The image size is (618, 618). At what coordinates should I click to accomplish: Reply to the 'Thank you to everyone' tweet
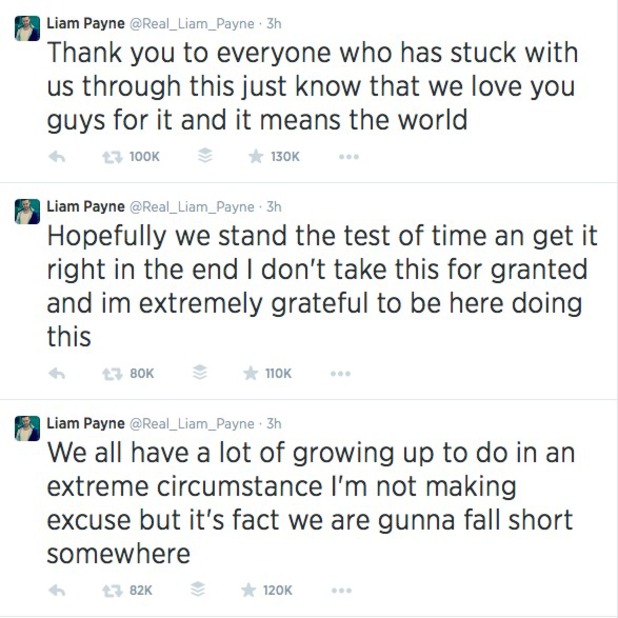pyautogui.click(x=57, y=157)
